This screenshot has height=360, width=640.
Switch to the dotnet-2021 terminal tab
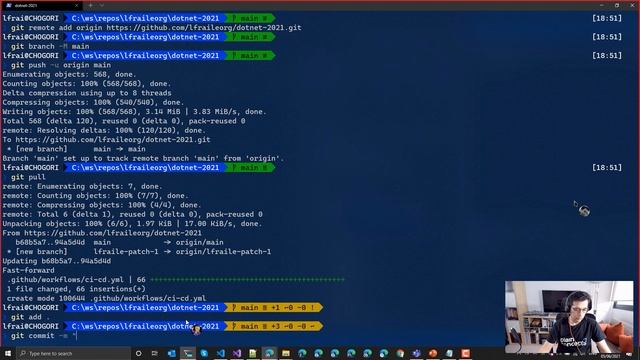(x=41, y=5)
